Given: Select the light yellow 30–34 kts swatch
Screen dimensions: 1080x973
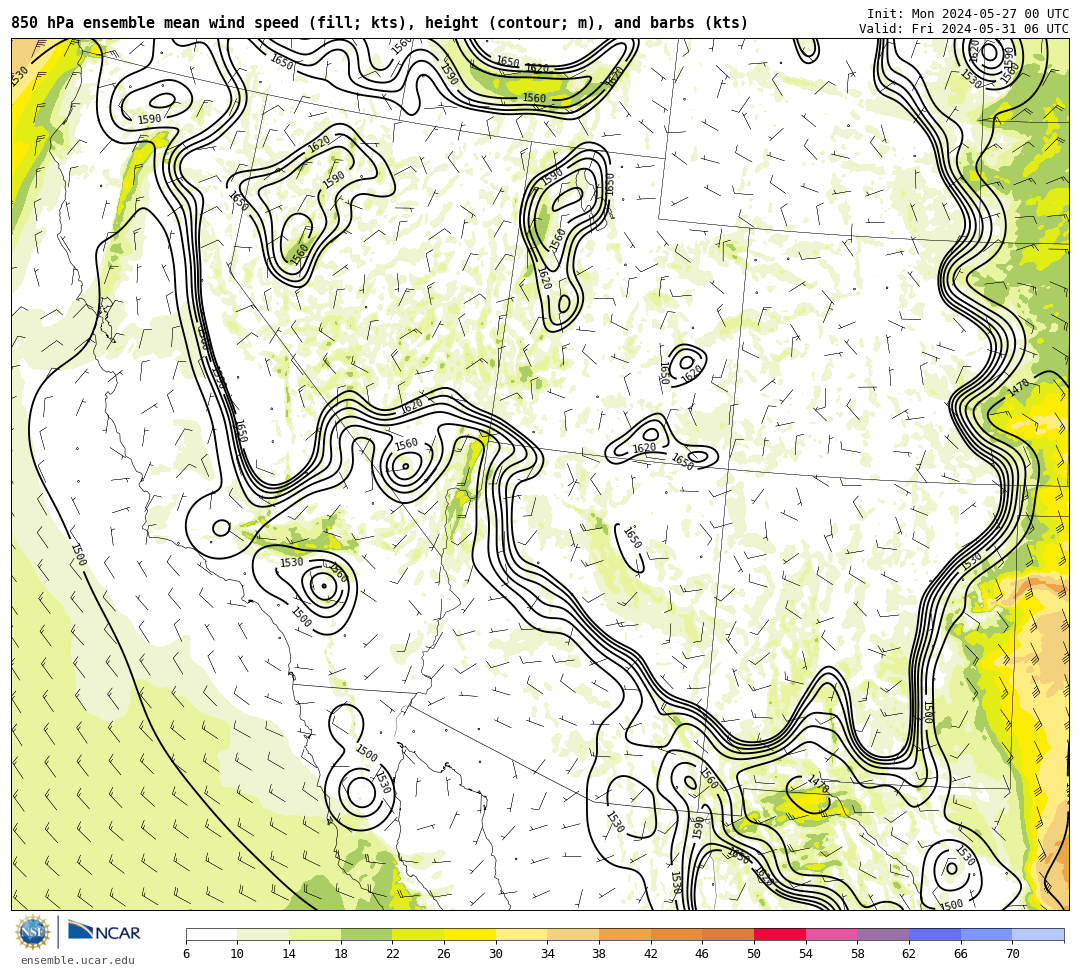Looking at the screenshot, I should click(521, 934).
